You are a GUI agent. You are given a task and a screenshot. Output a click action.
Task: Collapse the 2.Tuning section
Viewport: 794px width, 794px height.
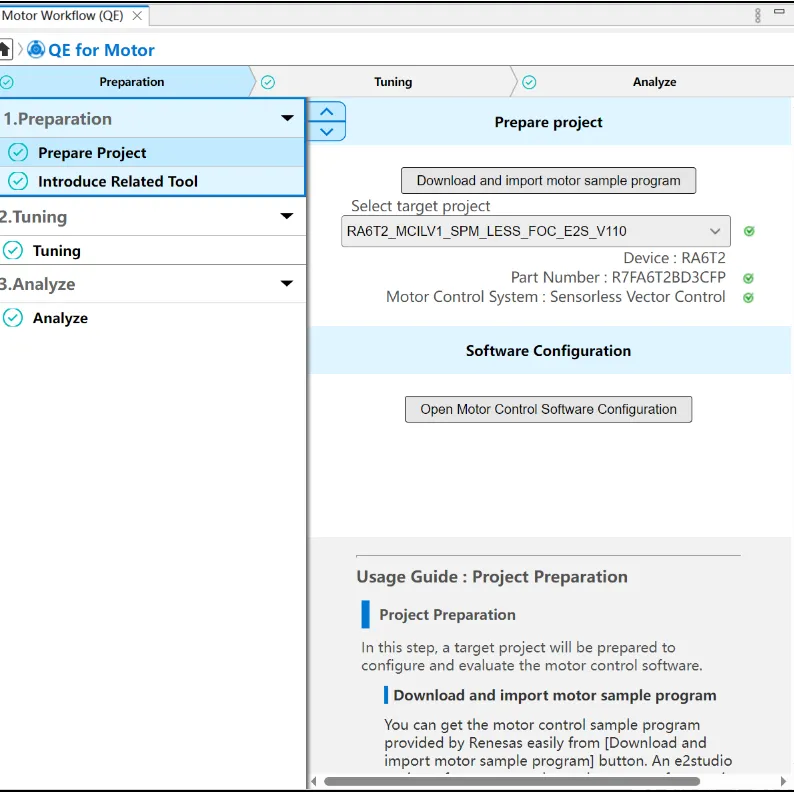click(x=287, y=217)
